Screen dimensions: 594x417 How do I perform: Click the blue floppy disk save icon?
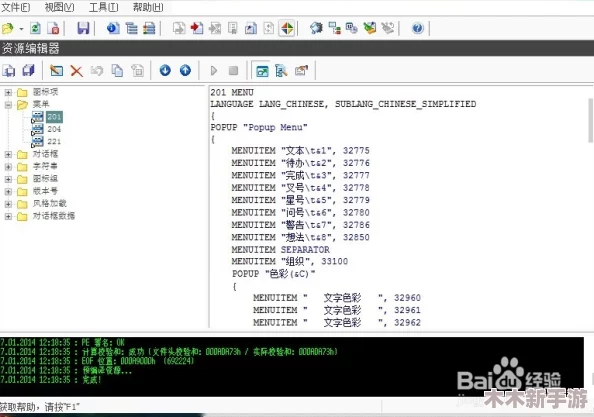click(83, 28)
